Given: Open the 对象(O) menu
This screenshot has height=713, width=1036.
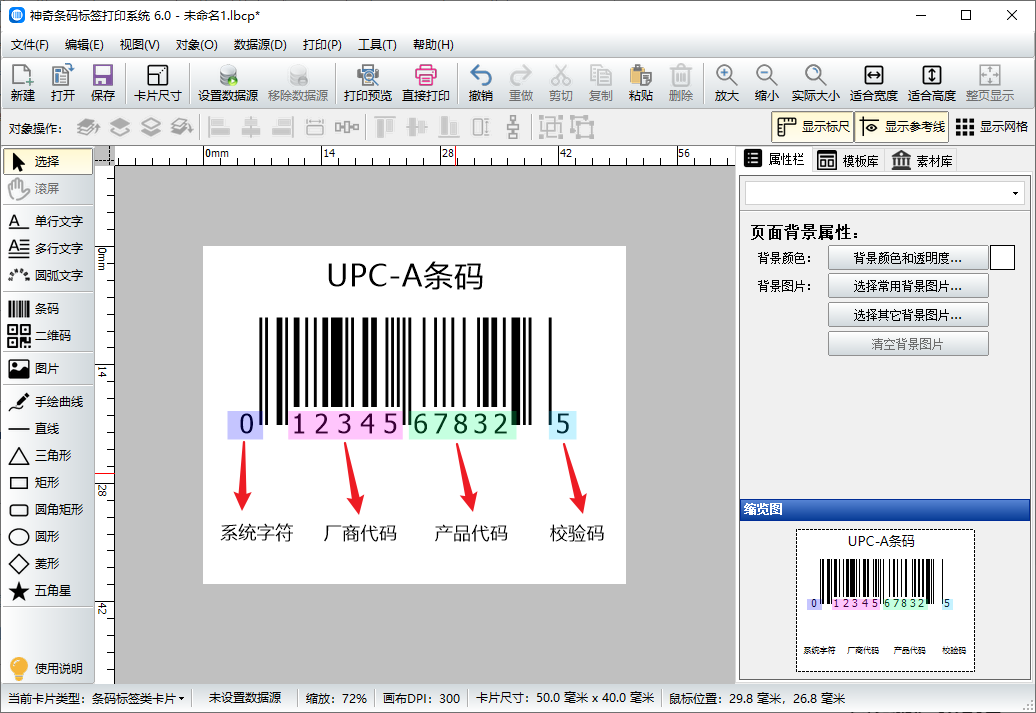Looking at the screenshot, I should 196,45.
